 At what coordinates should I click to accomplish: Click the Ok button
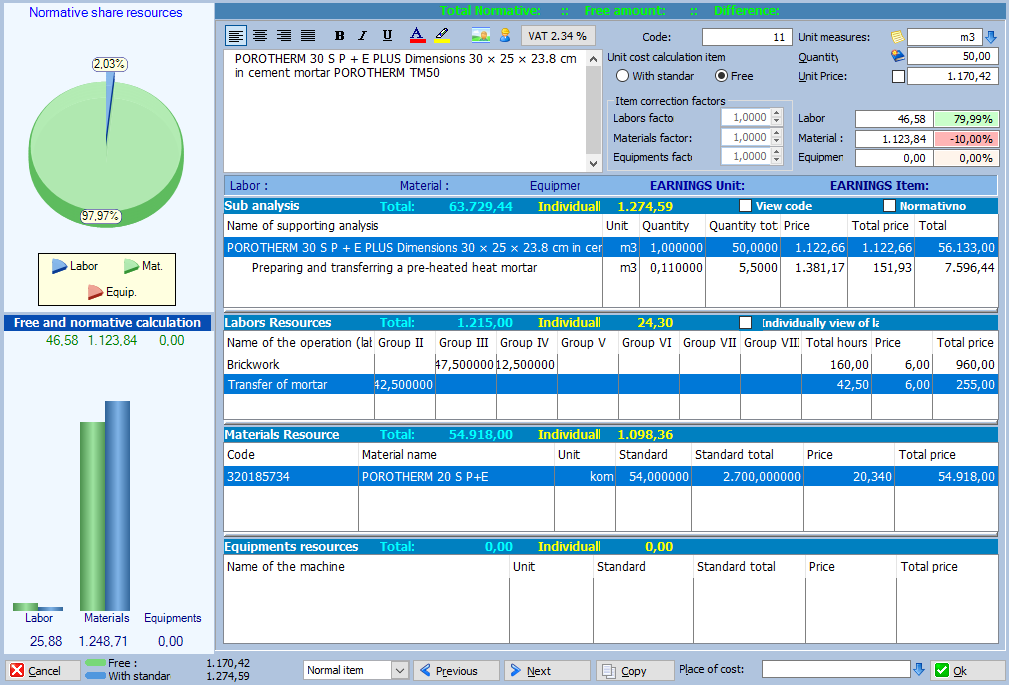click(968, 670)
